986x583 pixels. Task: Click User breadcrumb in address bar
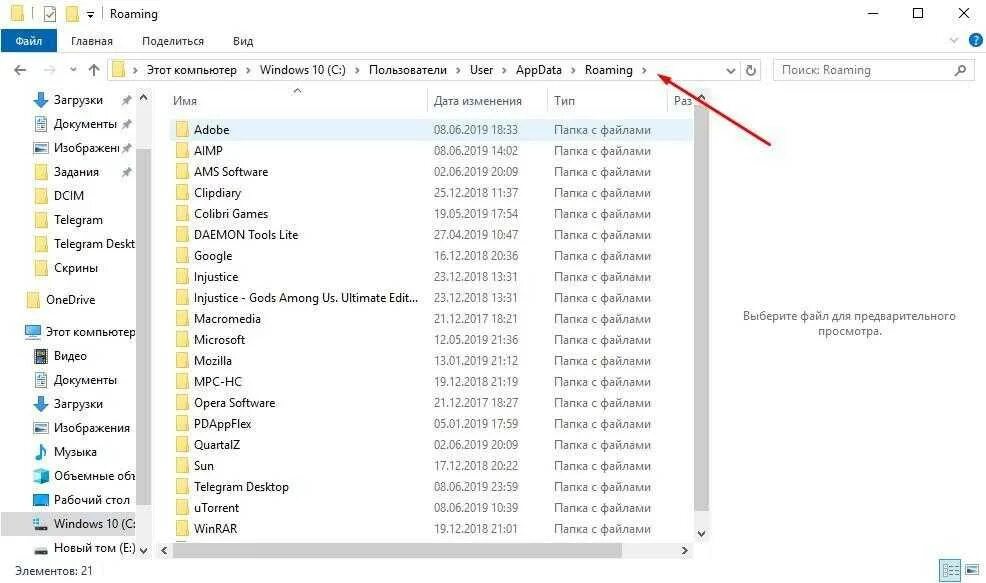pos(481,70)
